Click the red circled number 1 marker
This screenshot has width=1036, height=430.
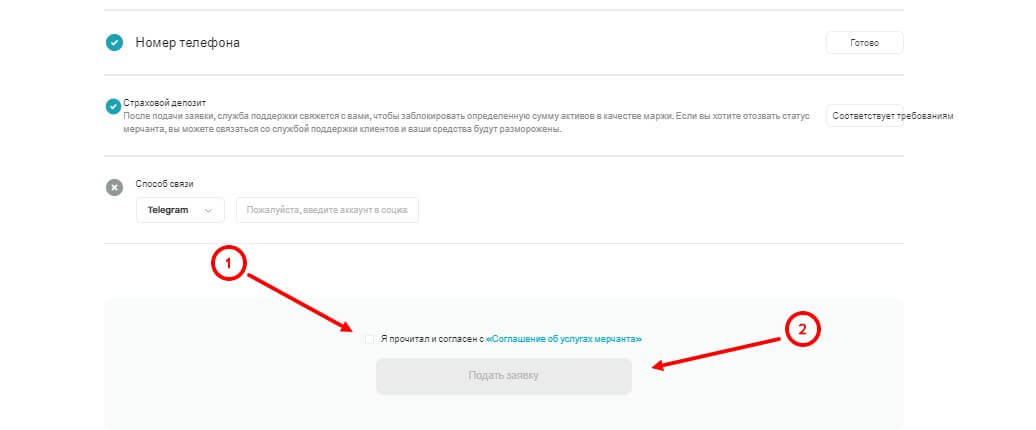pos(228,264)
